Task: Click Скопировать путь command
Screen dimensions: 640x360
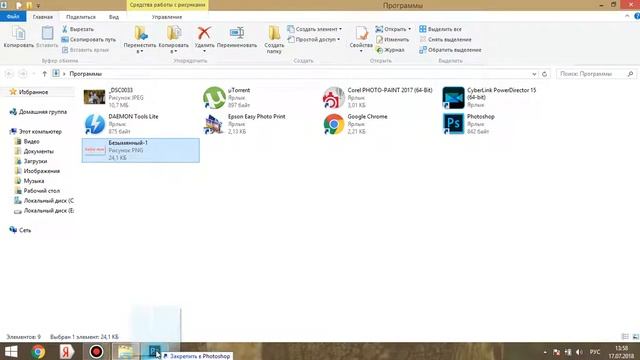Action: (x=89, y=40)
